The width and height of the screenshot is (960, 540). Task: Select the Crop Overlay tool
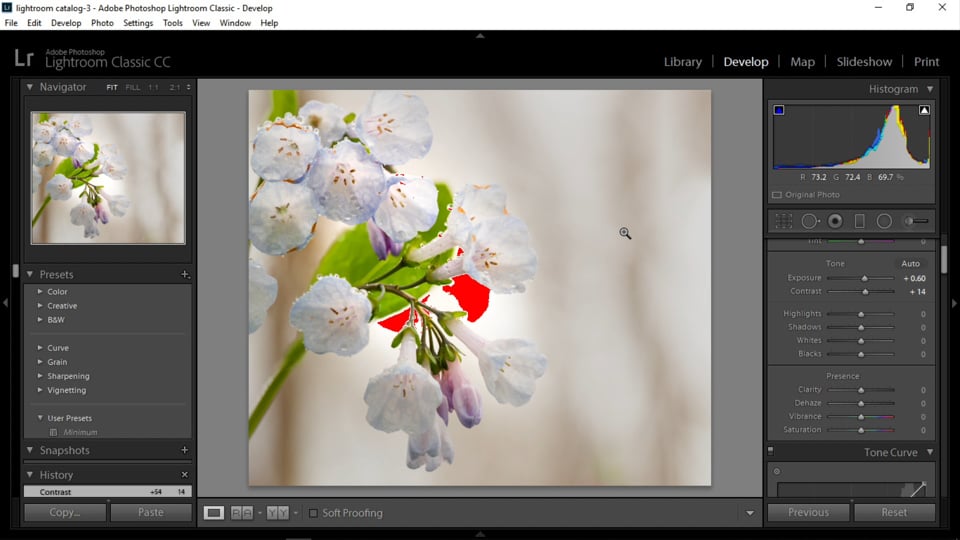click(784, 221)
